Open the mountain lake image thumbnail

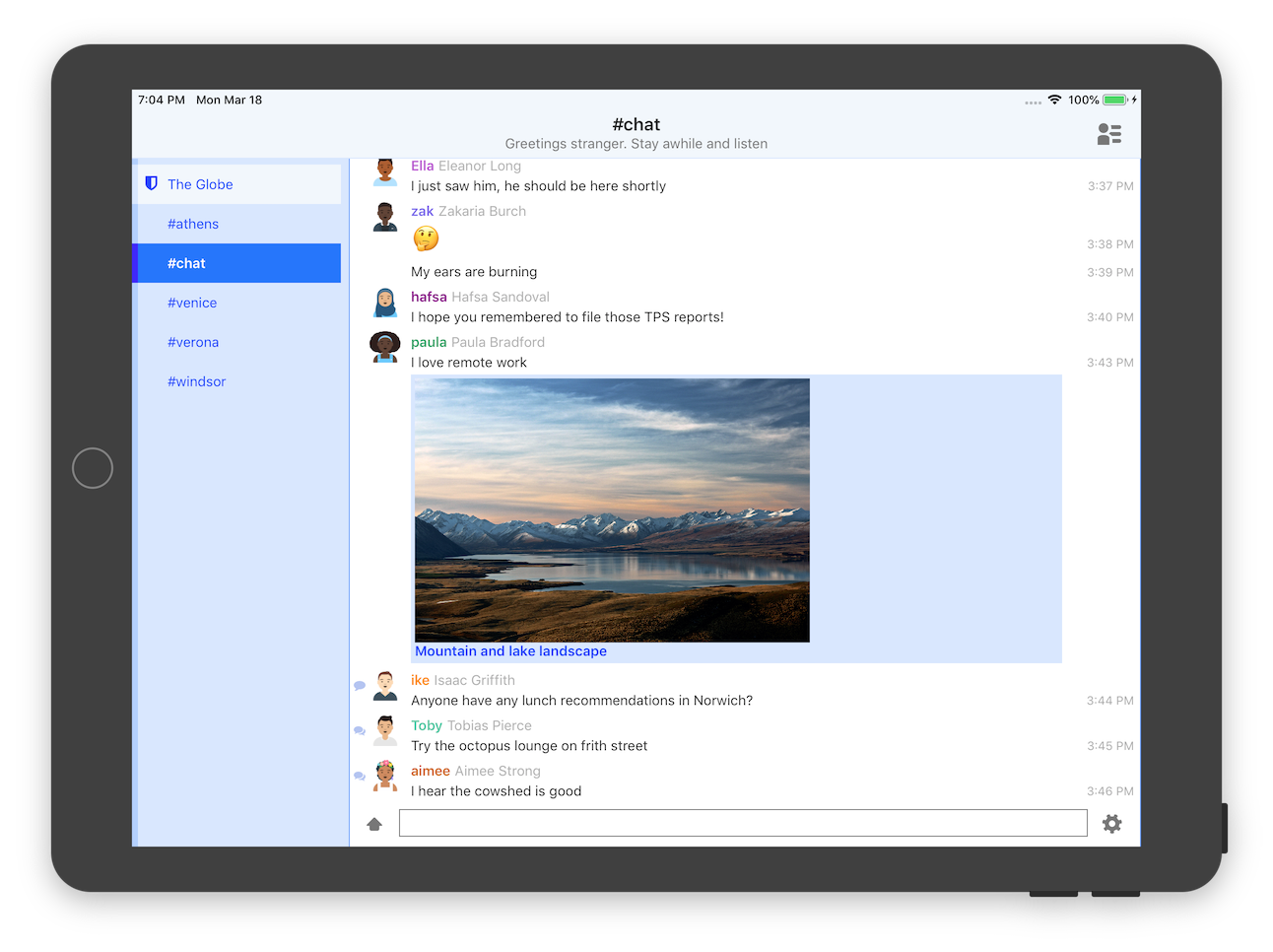click(612, 510)
